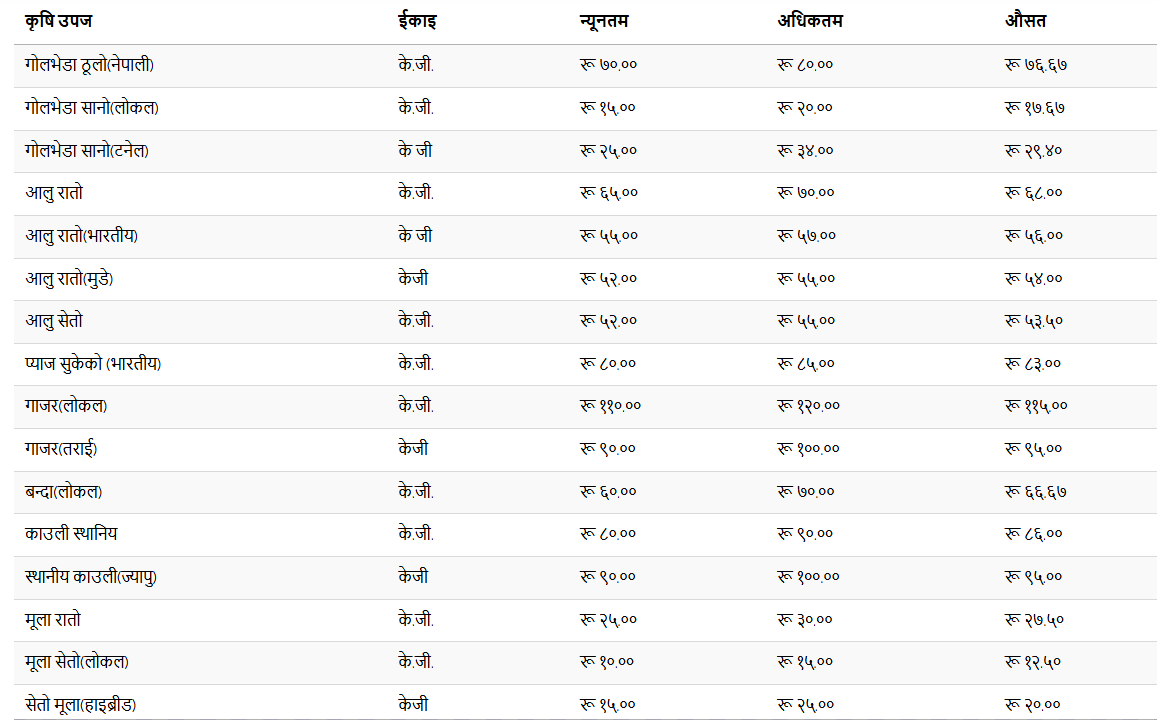Click the काउली स्थानिय product name
This screenshot has width=1157, height=720.
71,533
